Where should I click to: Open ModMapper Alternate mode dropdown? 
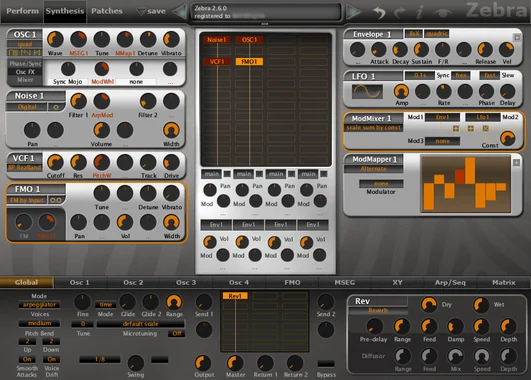tap(374, 169)
